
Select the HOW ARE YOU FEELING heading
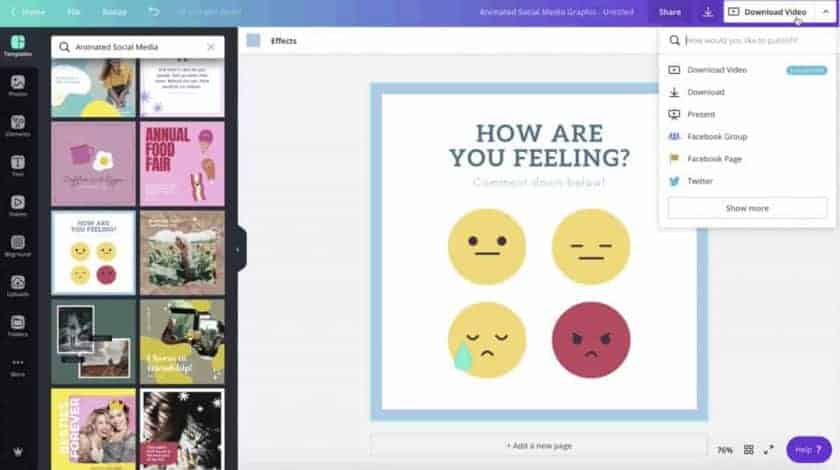click(x=539, y=146)
